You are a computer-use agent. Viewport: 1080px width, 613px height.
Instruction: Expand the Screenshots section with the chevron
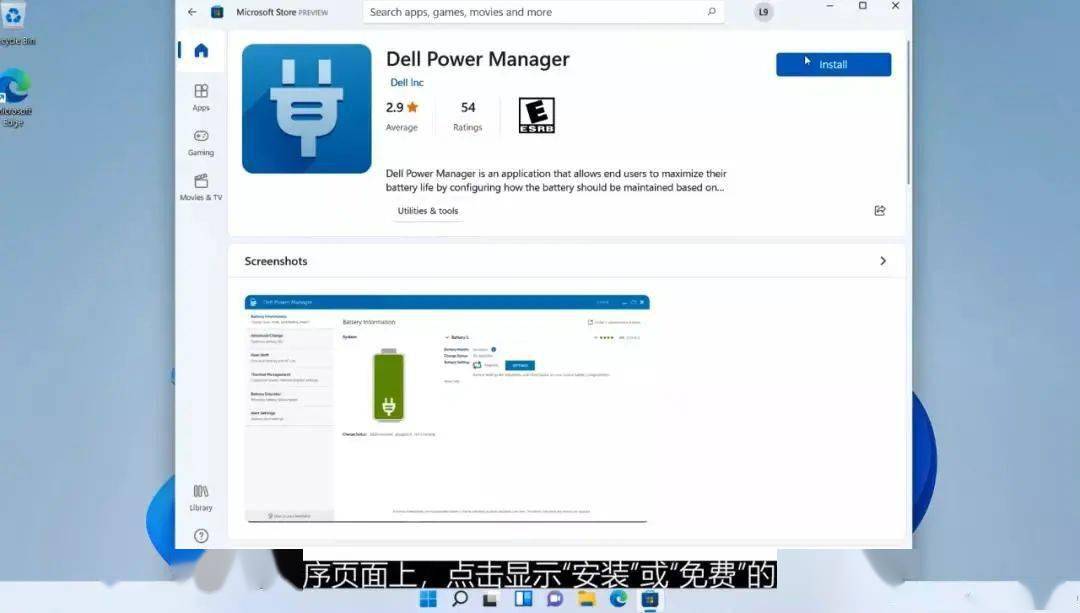tap(883, 261)
